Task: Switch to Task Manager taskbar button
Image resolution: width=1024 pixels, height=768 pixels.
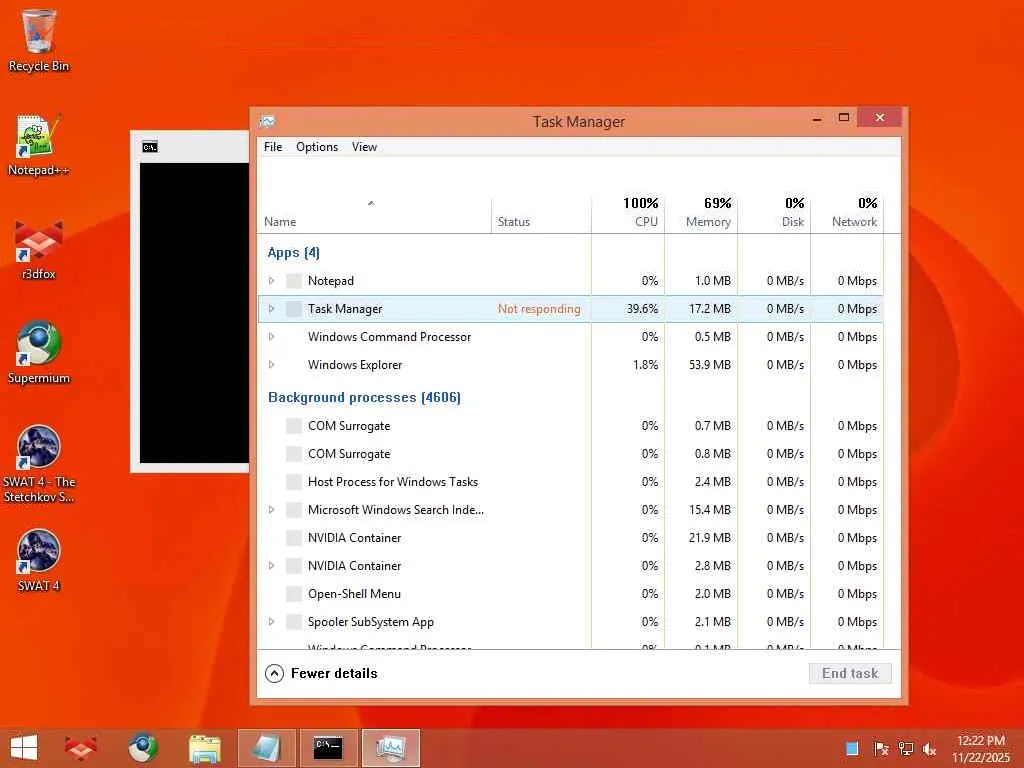Action: [x=391, y=748]
